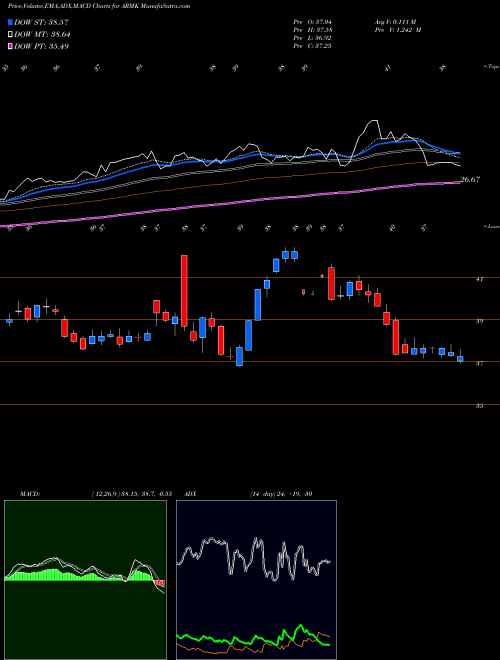Click the blue DOW ST legend swatch
Image resolution: width=500 pixels, height=660 pixels.
10,22
